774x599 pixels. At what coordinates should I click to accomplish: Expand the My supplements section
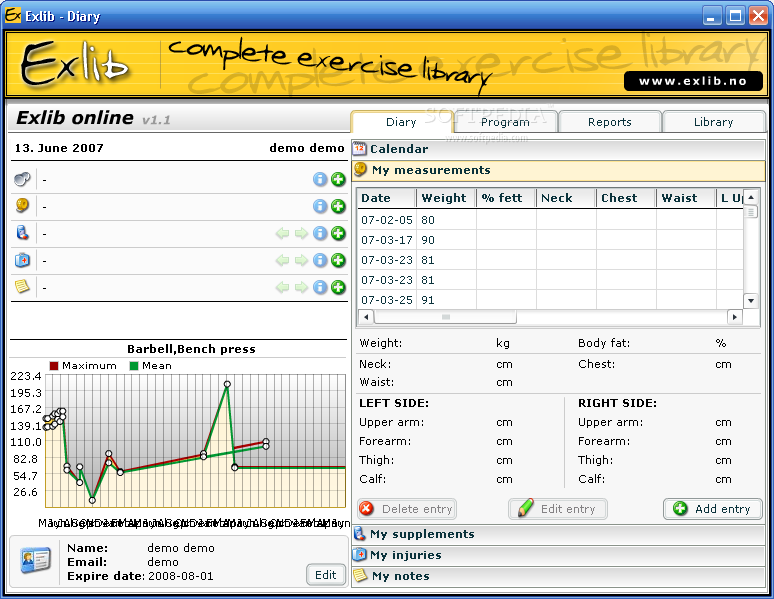pos(558,534)
